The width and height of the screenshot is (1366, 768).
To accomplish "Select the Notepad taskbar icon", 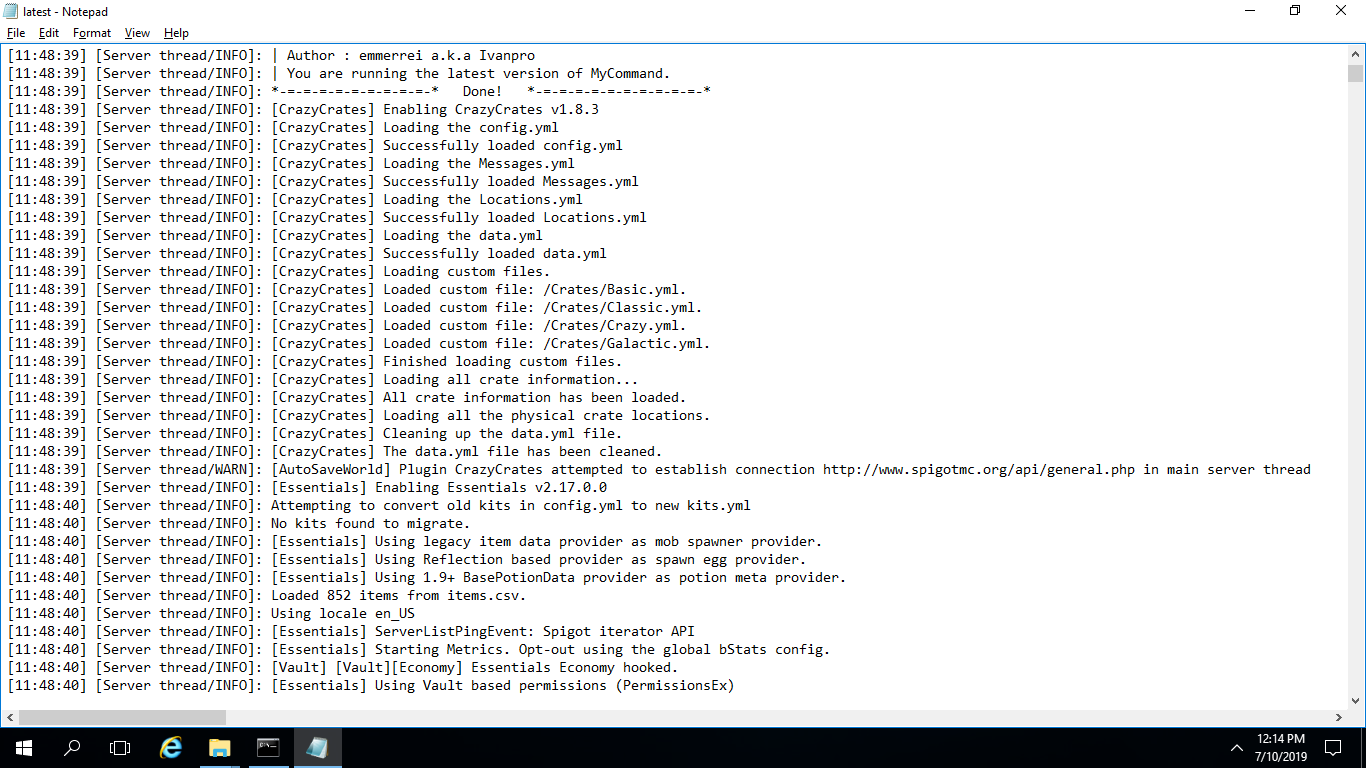I will [317, 747].
